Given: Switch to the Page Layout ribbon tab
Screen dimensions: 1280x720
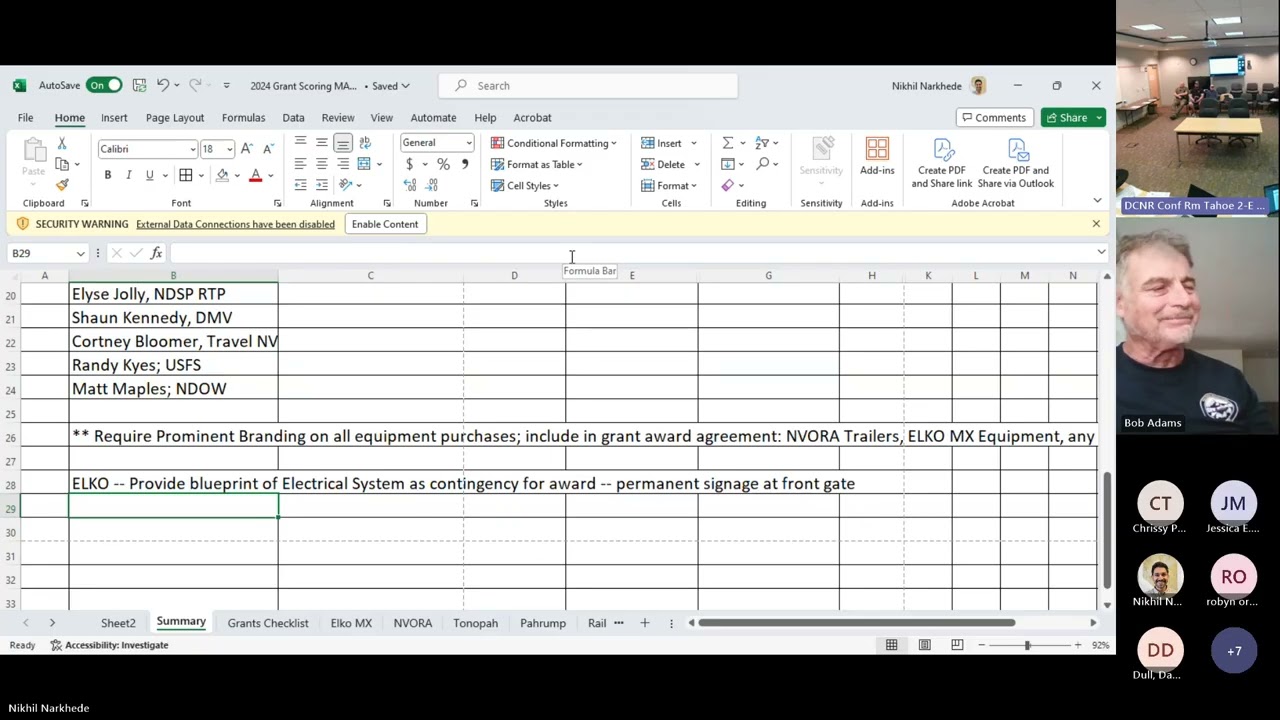Looking at the screenshot, I should tap(175, 117).
